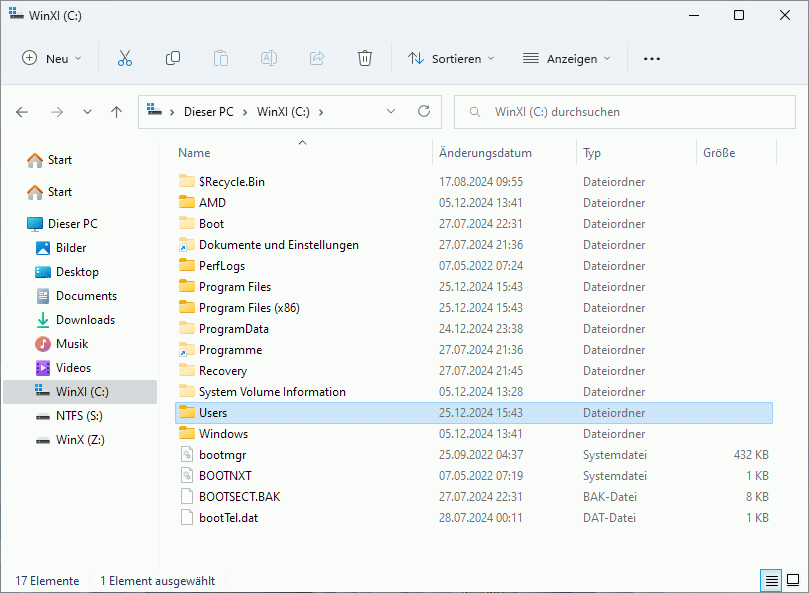
Task: Click the $Recycle.Bin folder icon
Action: (x=187, y=181)
